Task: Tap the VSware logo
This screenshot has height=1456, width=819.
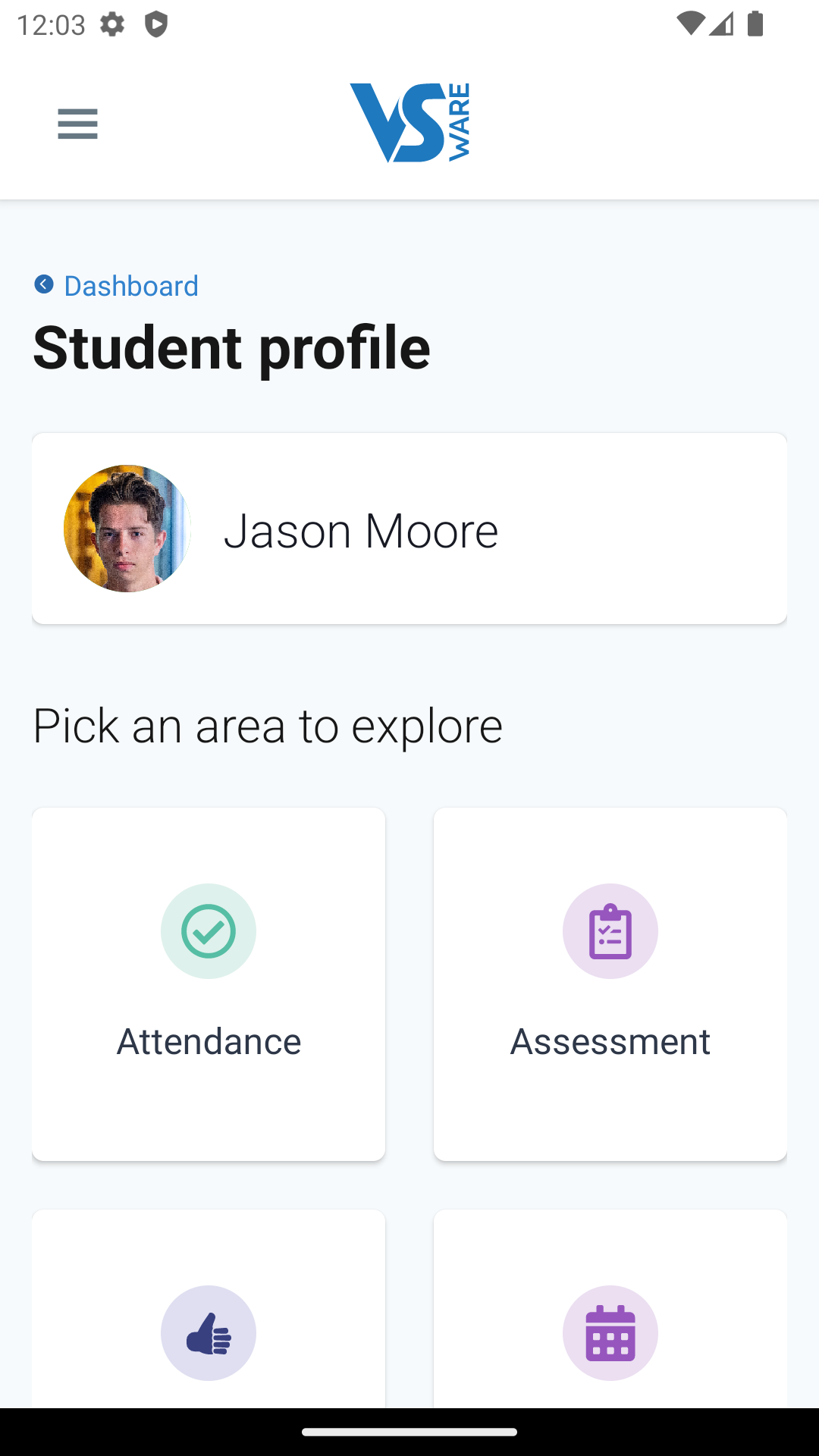Action: pyautogui.click(x=409, y=123)
